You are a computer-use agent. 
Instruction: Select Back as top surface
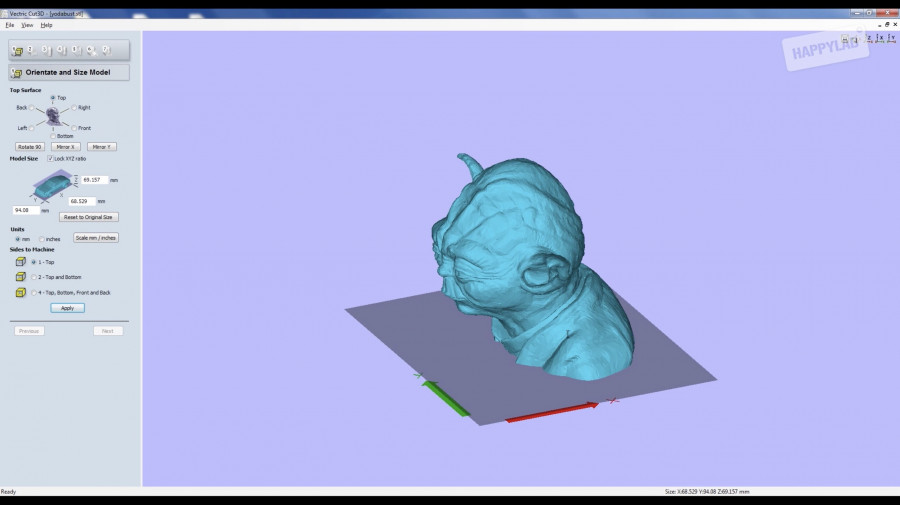click(32, 108)
